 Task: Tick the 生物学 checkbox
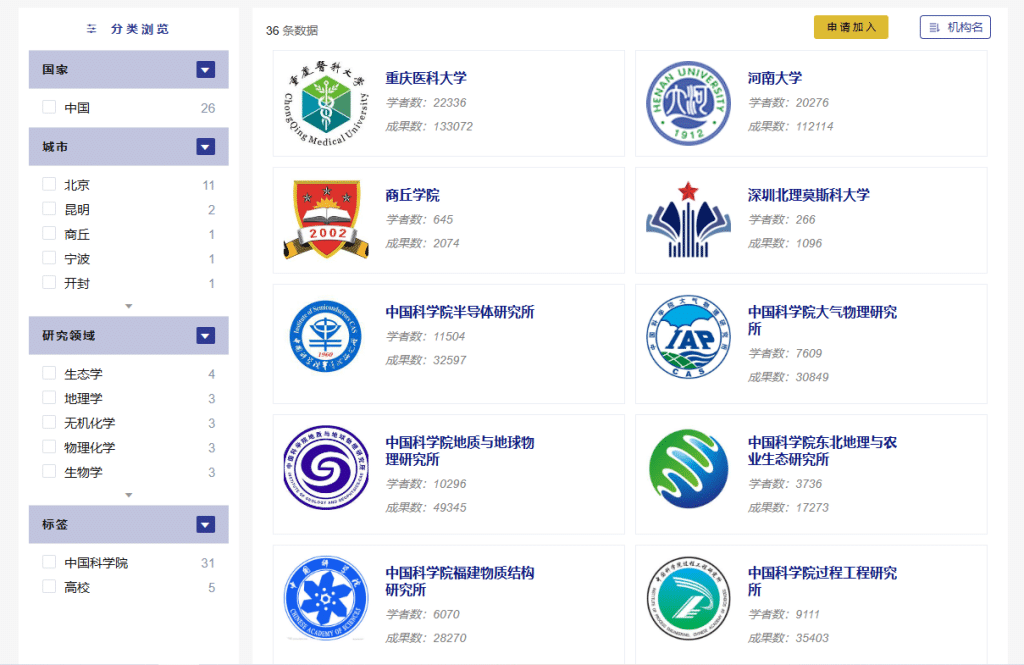(x=49, y=471)
